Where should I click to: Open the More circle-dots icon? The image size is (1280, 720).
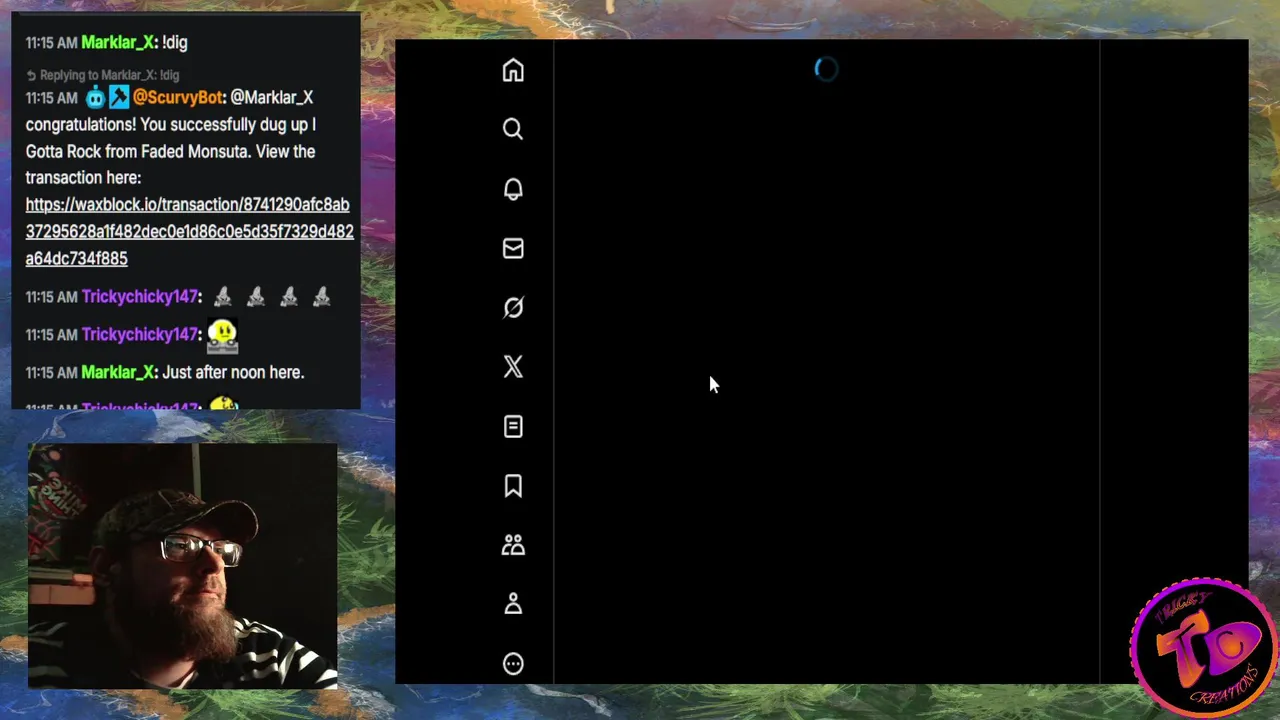513,664
